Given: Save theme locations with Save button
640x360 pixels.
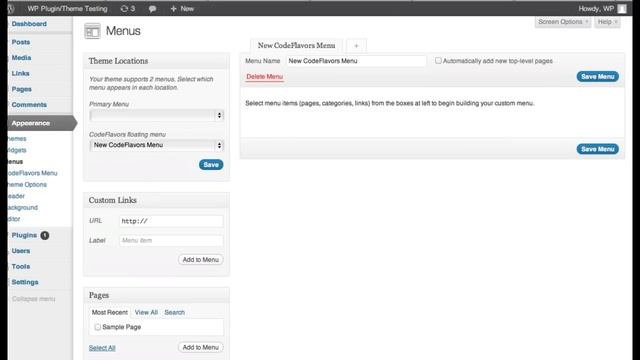Looking at the screenshot, I should [x=211, y=164].
